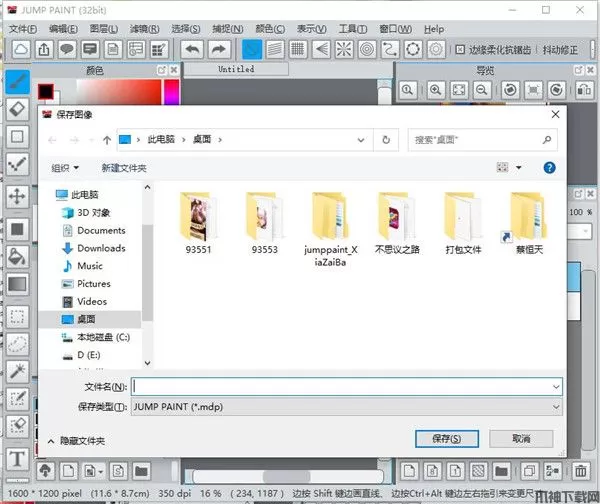Select the Magic Wand tool
600x504 pixels.
click(x=17, y=371)
